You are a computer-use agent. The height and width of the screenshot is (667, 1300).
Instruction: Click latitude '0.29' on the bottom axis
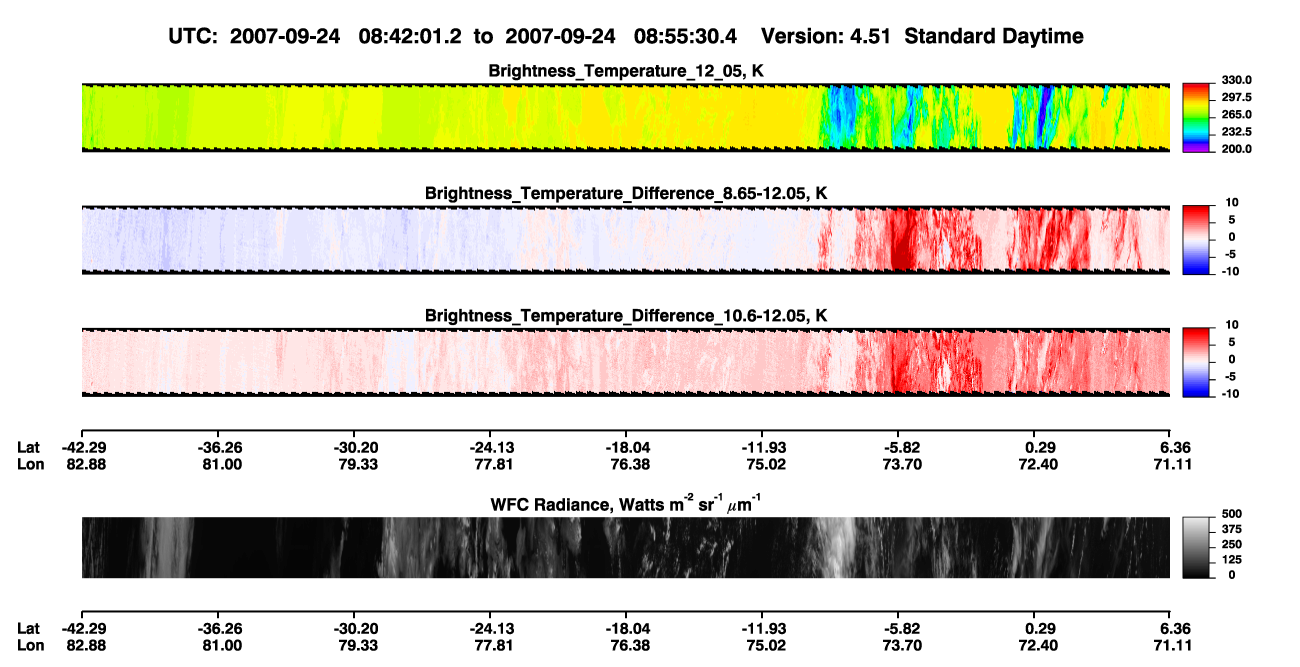[1041, 629]
